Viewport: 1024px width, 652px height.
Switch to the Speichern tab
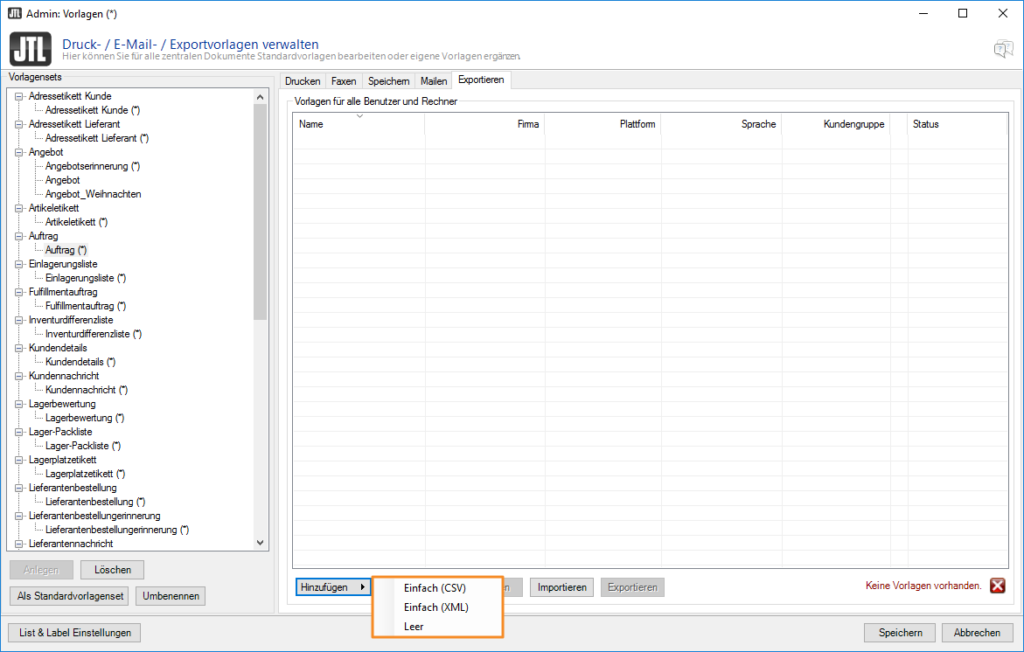pyautogui.click(x=387, y=81)
